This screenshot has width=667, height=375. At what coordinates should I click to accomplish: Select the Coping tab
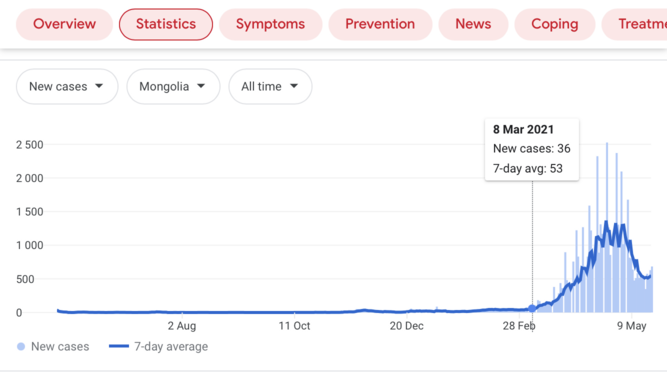point(555,24)
